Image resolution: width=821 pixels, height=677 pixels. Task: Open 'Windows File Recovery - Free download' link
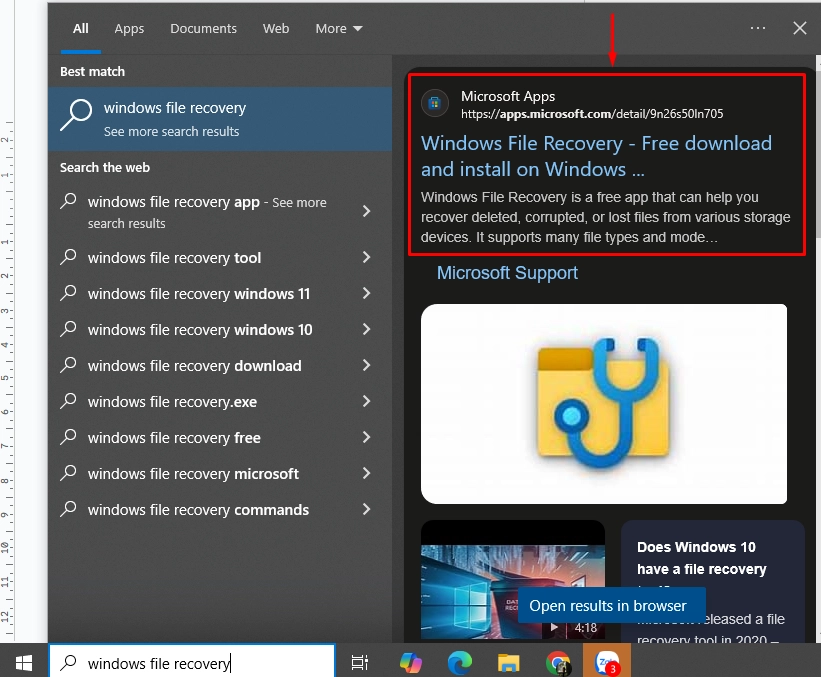(x=596, y=156)
